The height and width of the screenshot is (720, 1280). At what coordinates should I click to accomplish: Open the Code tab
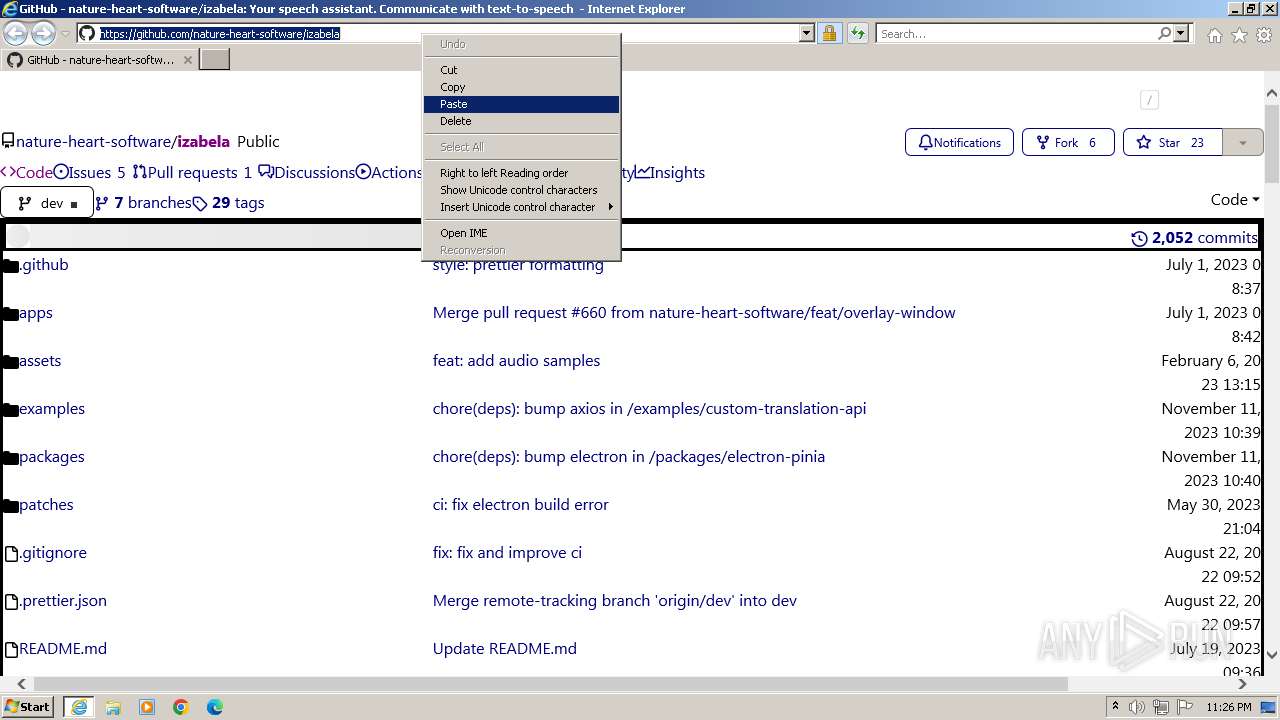pyautogui.click(x=27, y=172)
